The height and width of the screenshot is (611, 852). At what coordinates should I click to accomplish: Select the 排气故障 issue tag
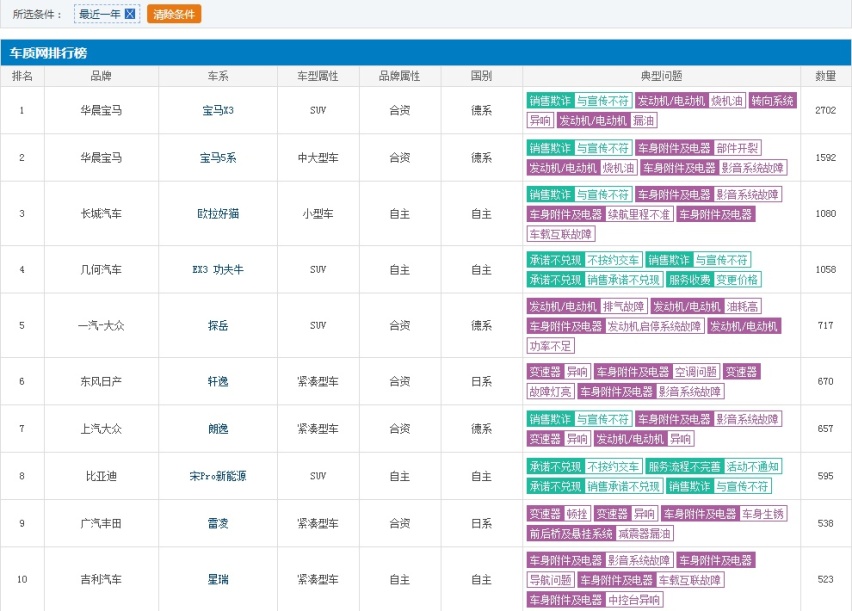(623, 306)
